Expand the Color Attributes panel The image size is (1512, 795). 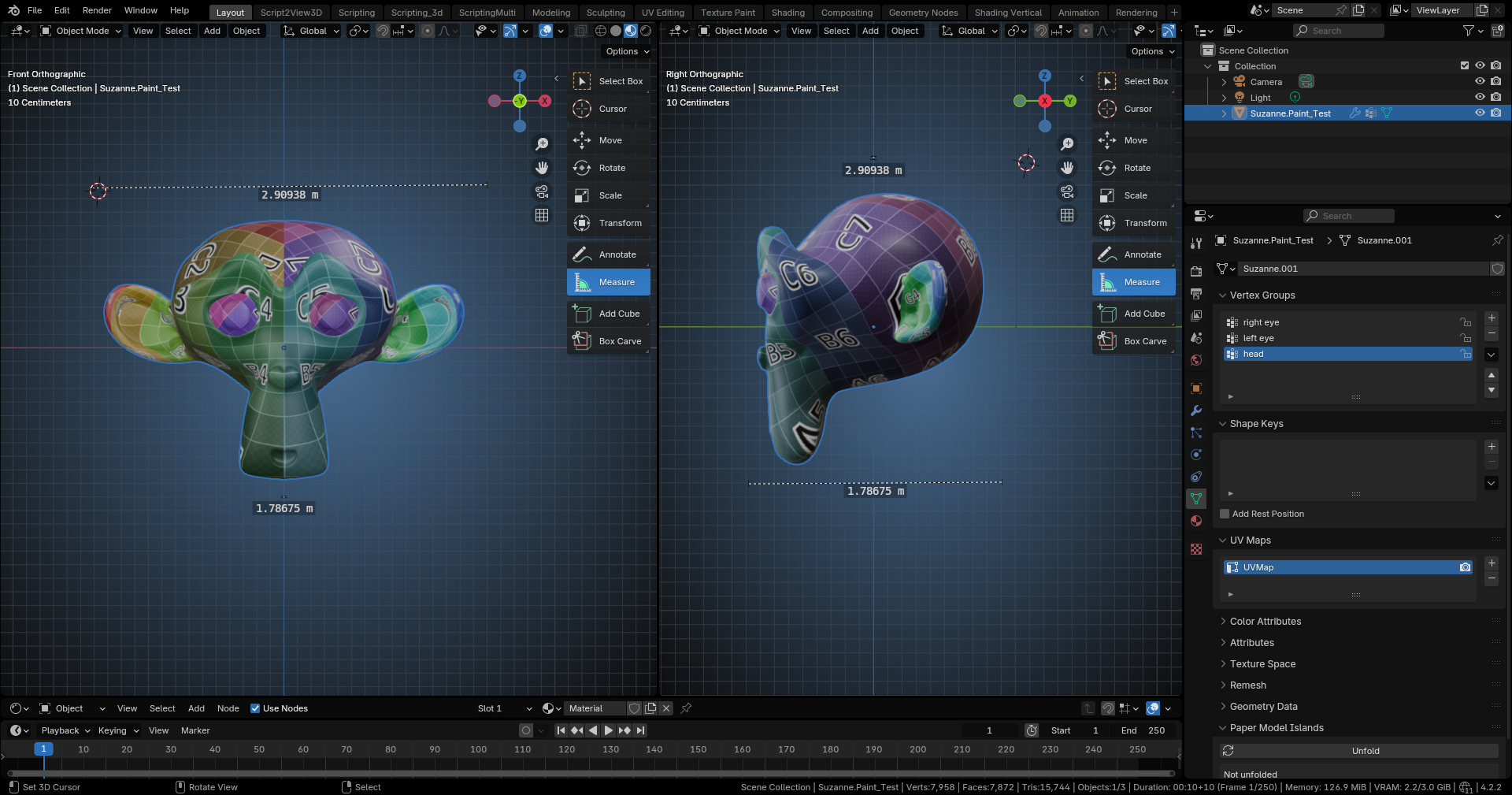pos(1265,622)
